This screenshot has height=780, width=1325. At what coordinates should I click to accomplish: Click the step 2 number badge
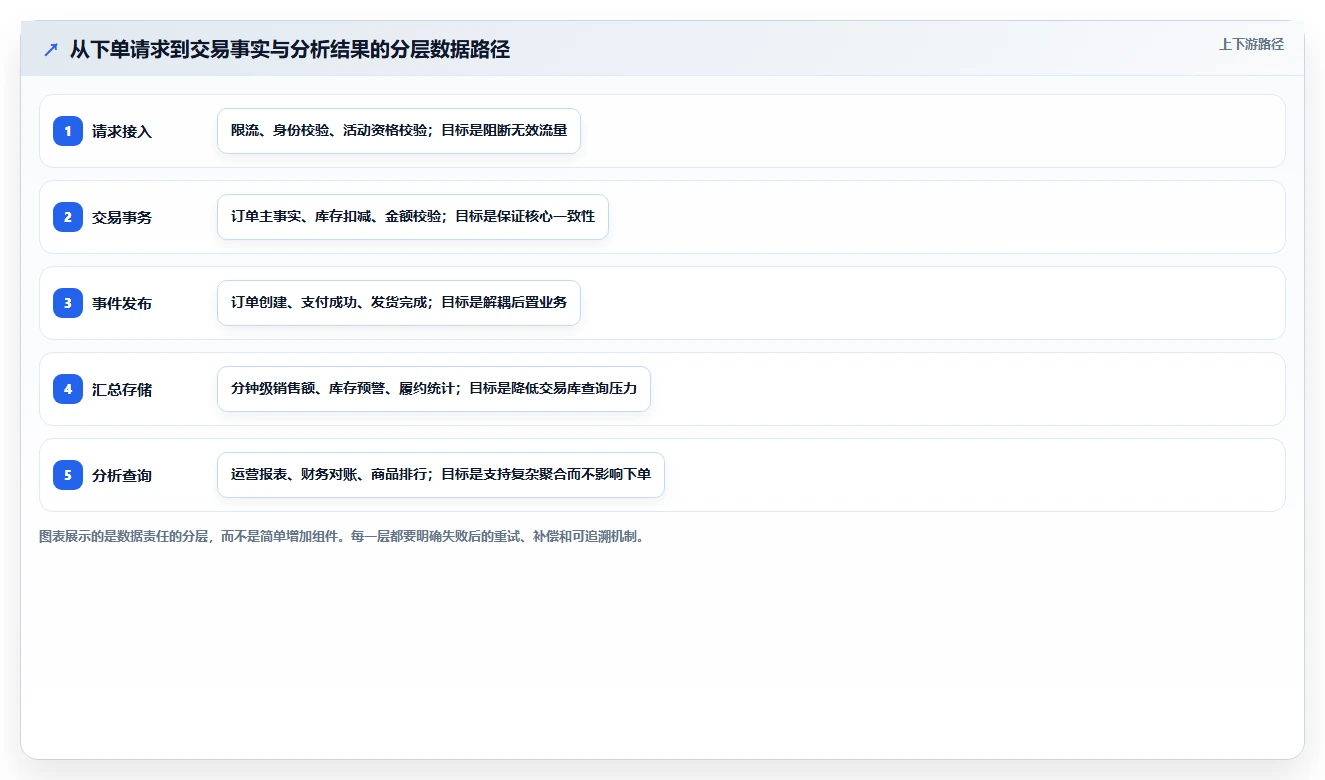click(x=68, y=217)
